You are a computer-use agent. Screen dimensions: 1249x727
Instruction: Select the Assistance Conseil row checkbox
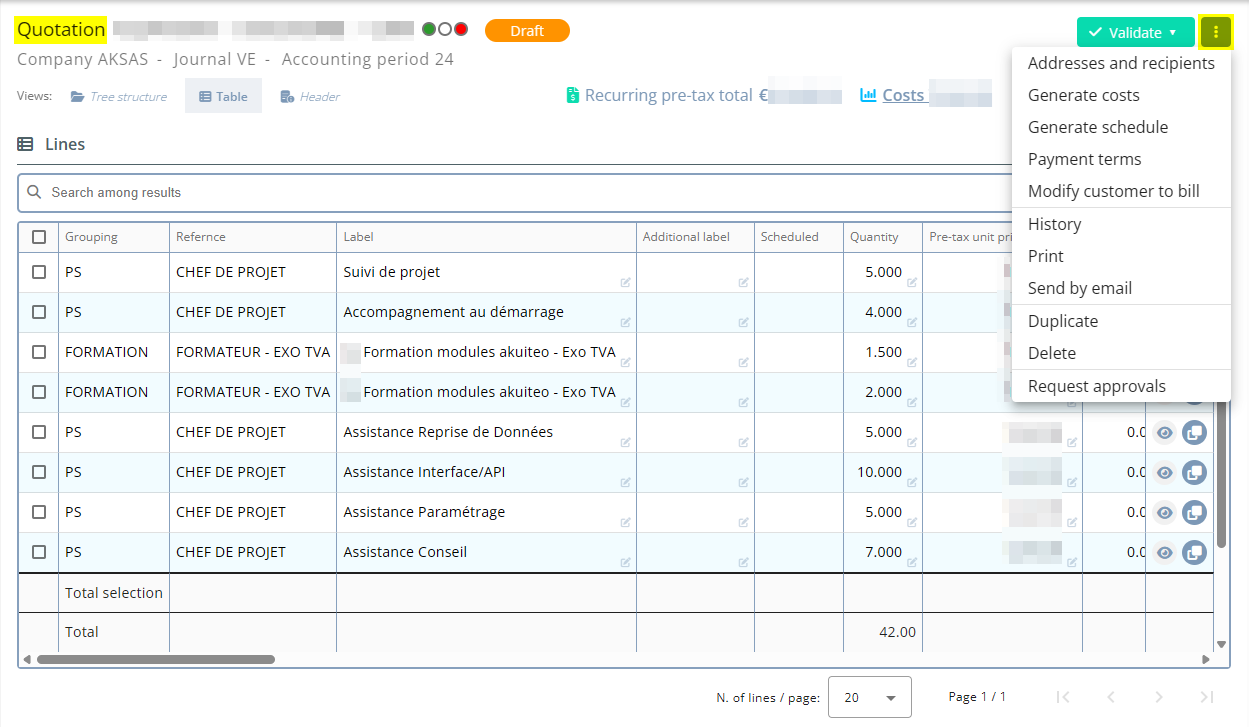point(39,552)
